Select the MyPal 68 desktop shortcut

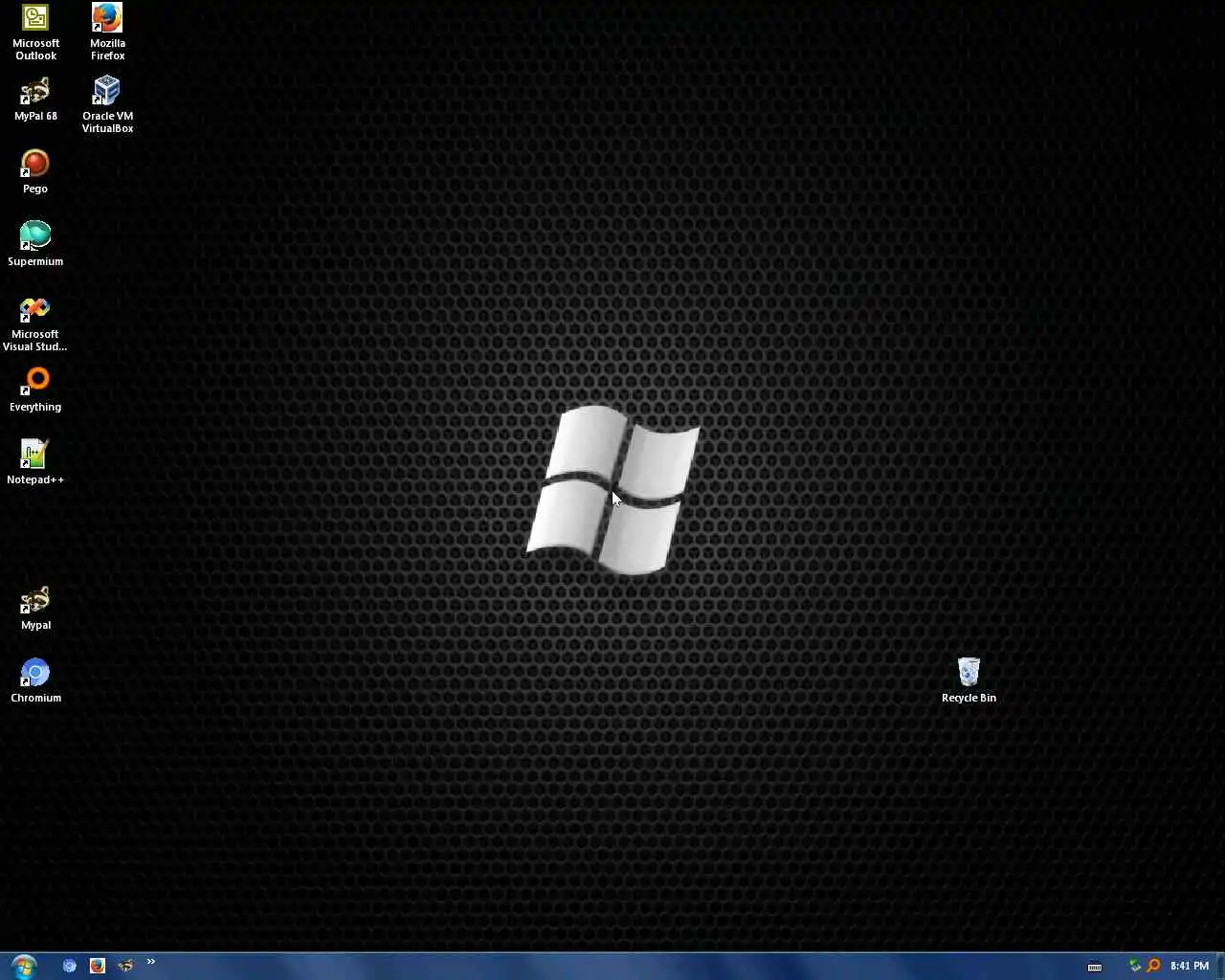point(35,100)
